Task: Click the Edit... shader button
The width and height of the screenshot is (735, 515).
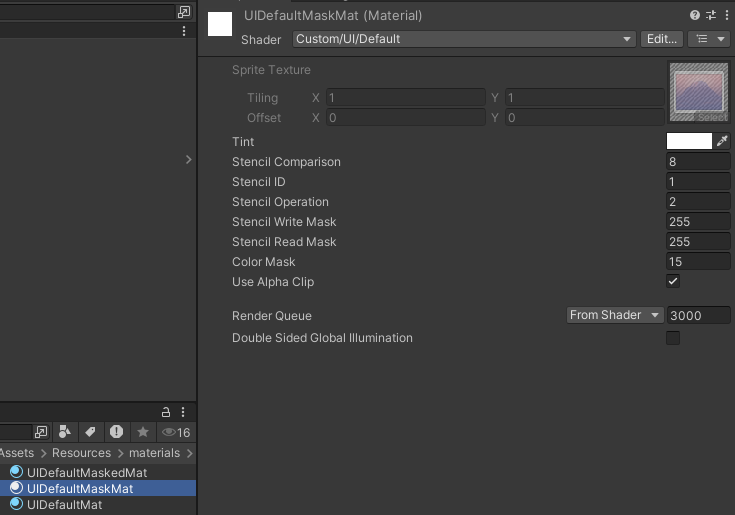Action: point(662,39)
